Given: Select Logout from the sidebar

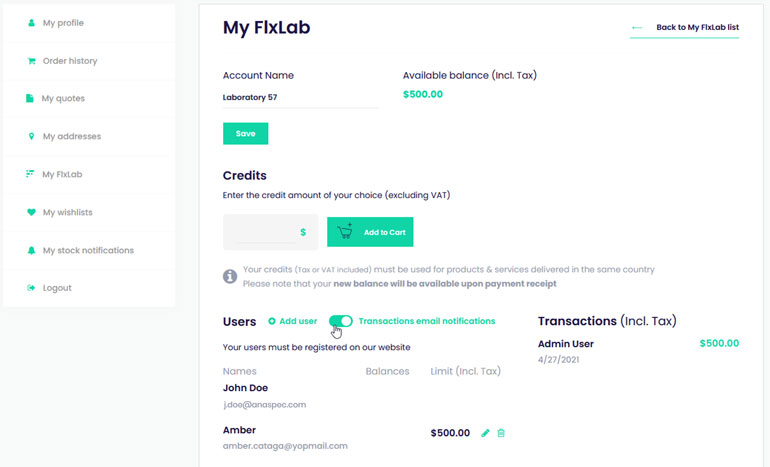Looking at the screenshot, I should [57, 288].
